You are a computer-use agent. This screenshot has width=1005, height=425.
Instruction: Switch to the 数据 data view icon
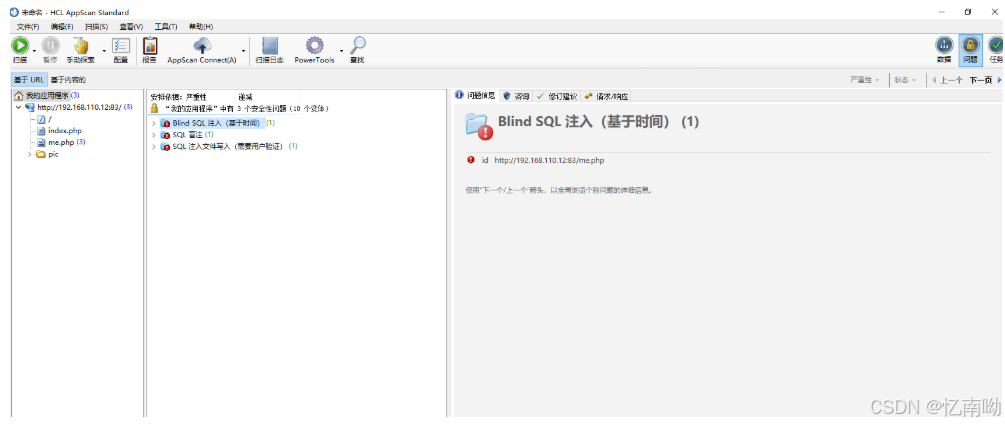(943, 45)
